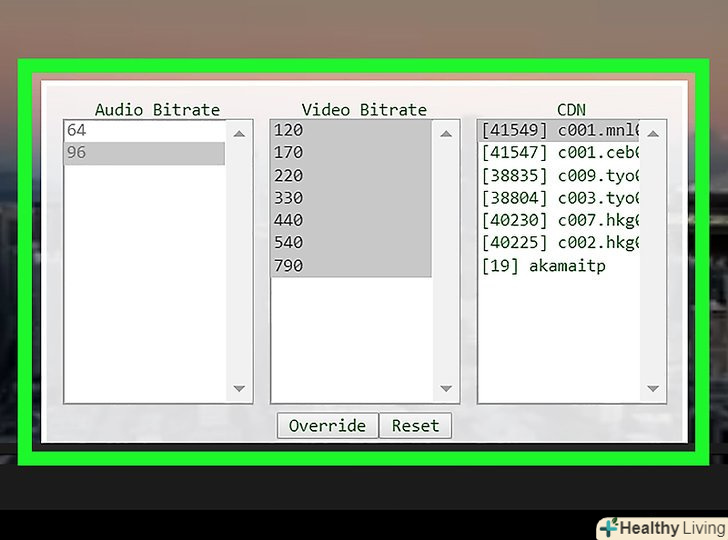
Task: Pick the 440 video bitrate
Action: point(350,220)
